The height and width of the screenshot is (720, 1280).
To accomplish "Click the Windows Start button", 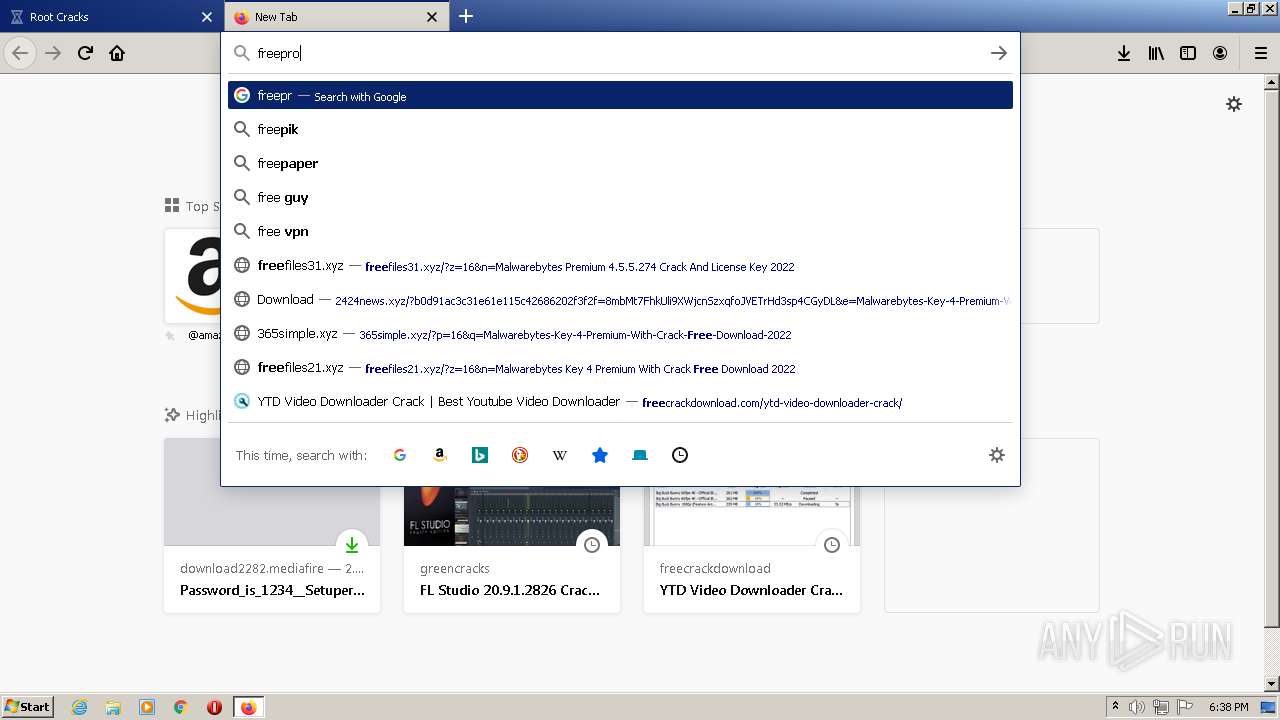I will 28,706.
